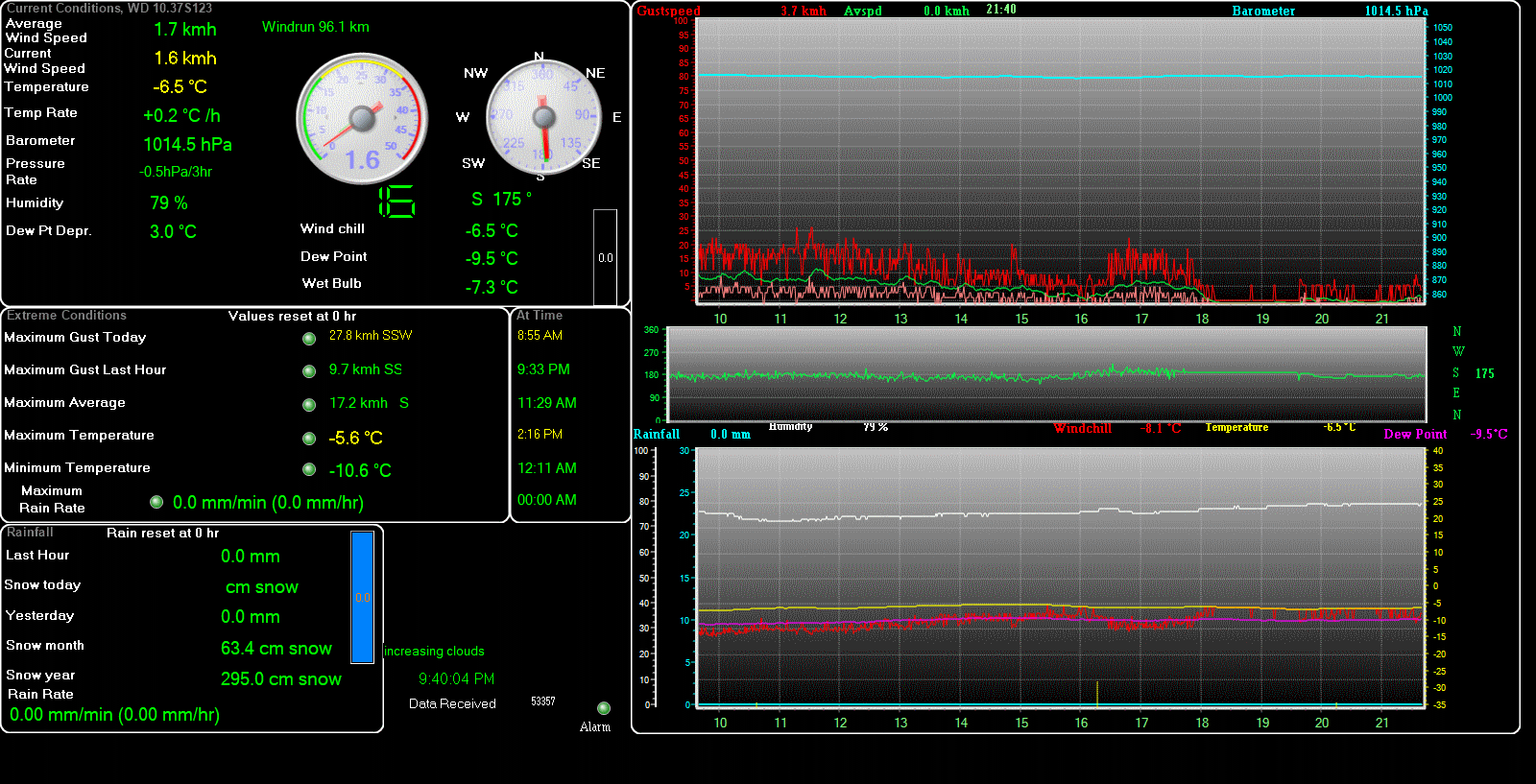Click the Maximum Average indicator light
This screenshot has height=784, width=1536.
coord(309,405)
